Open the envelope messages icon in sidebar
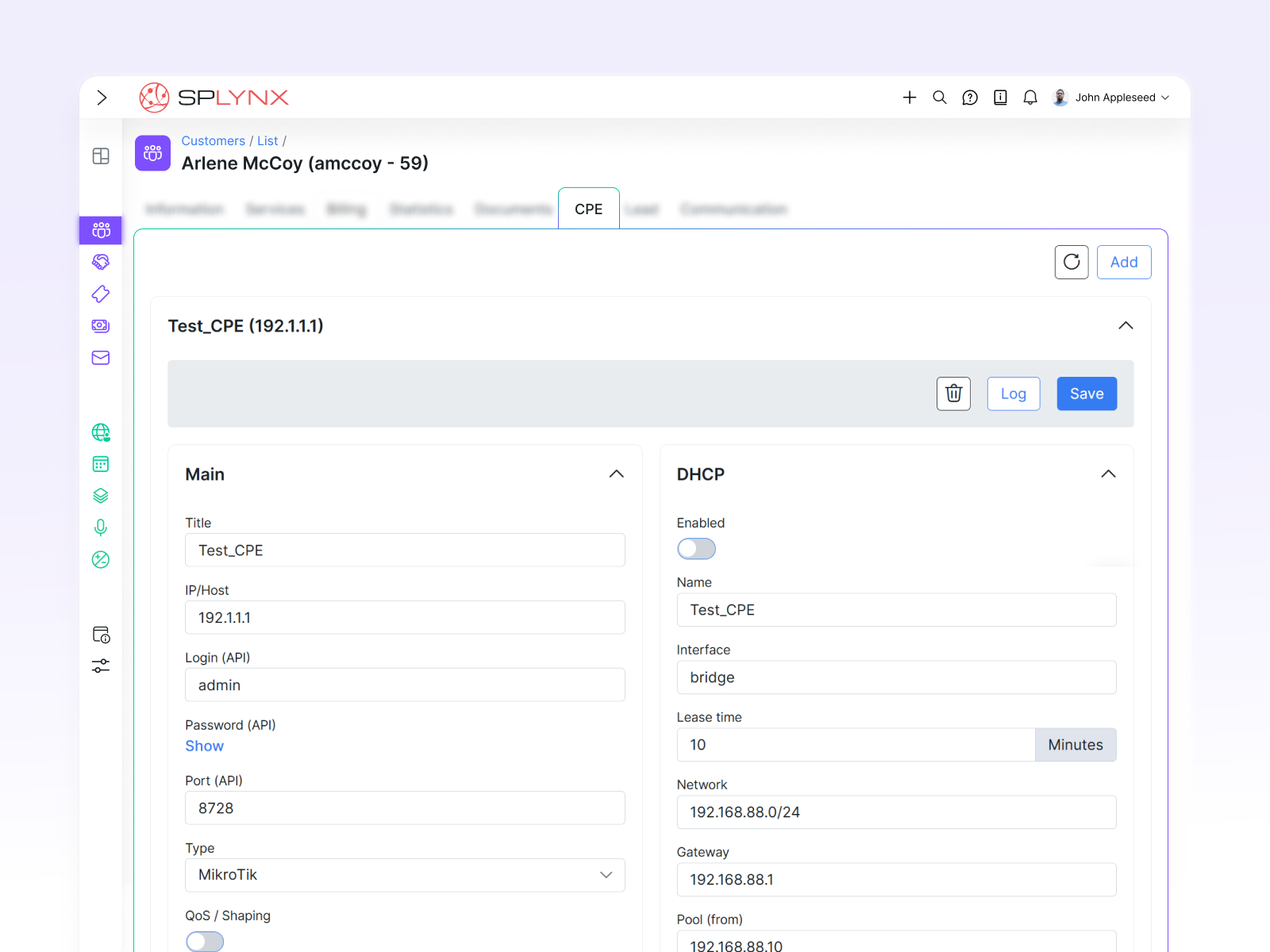 pos(101,358)
